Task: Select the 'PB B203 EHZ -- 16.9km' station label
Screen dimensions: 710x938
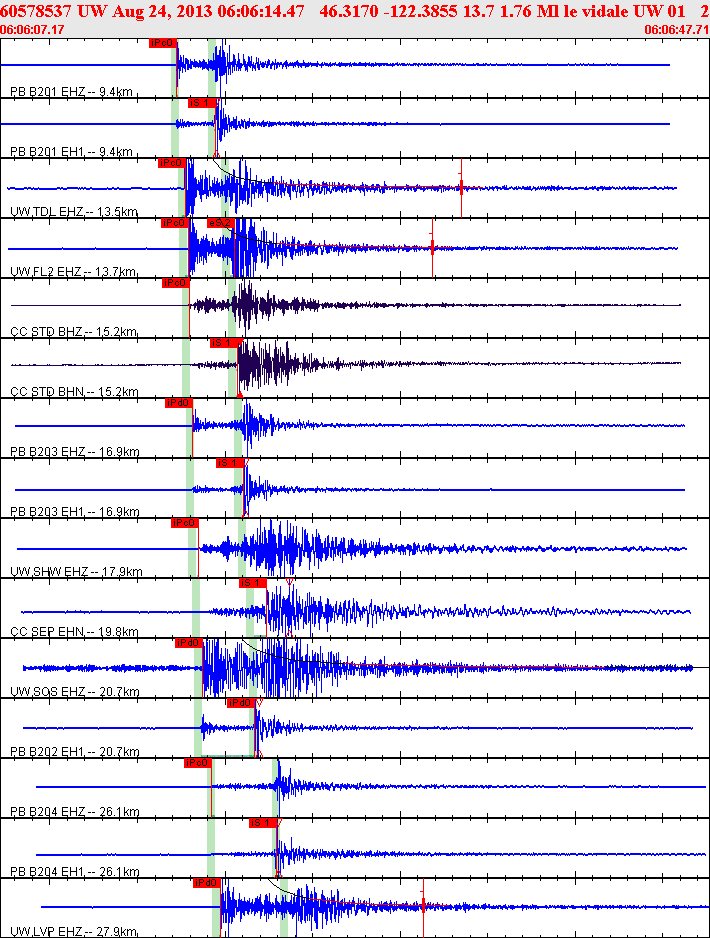Action: 75,451
